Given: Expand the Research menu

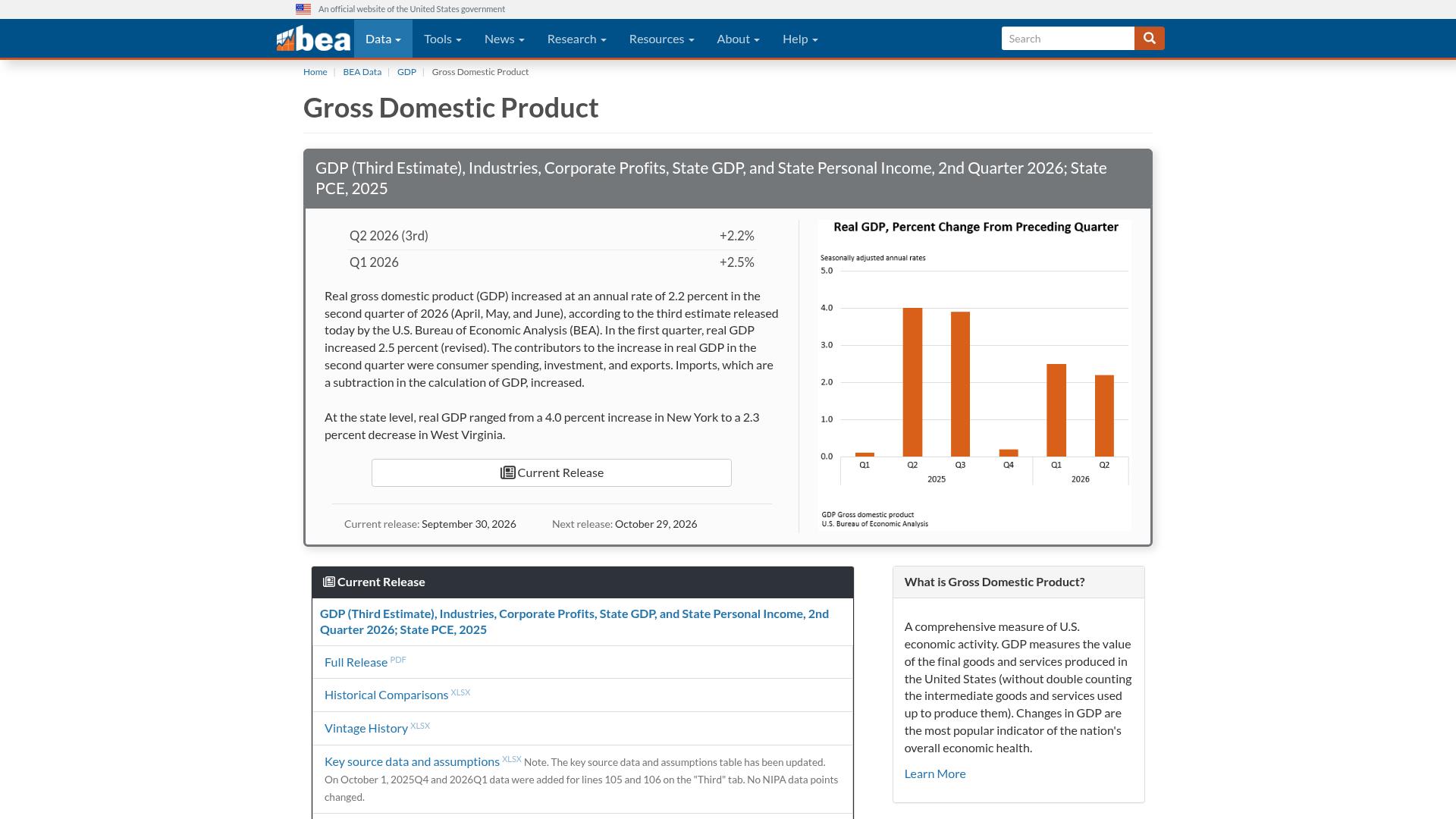Looking at the screenshot, I should click(576, 39).
